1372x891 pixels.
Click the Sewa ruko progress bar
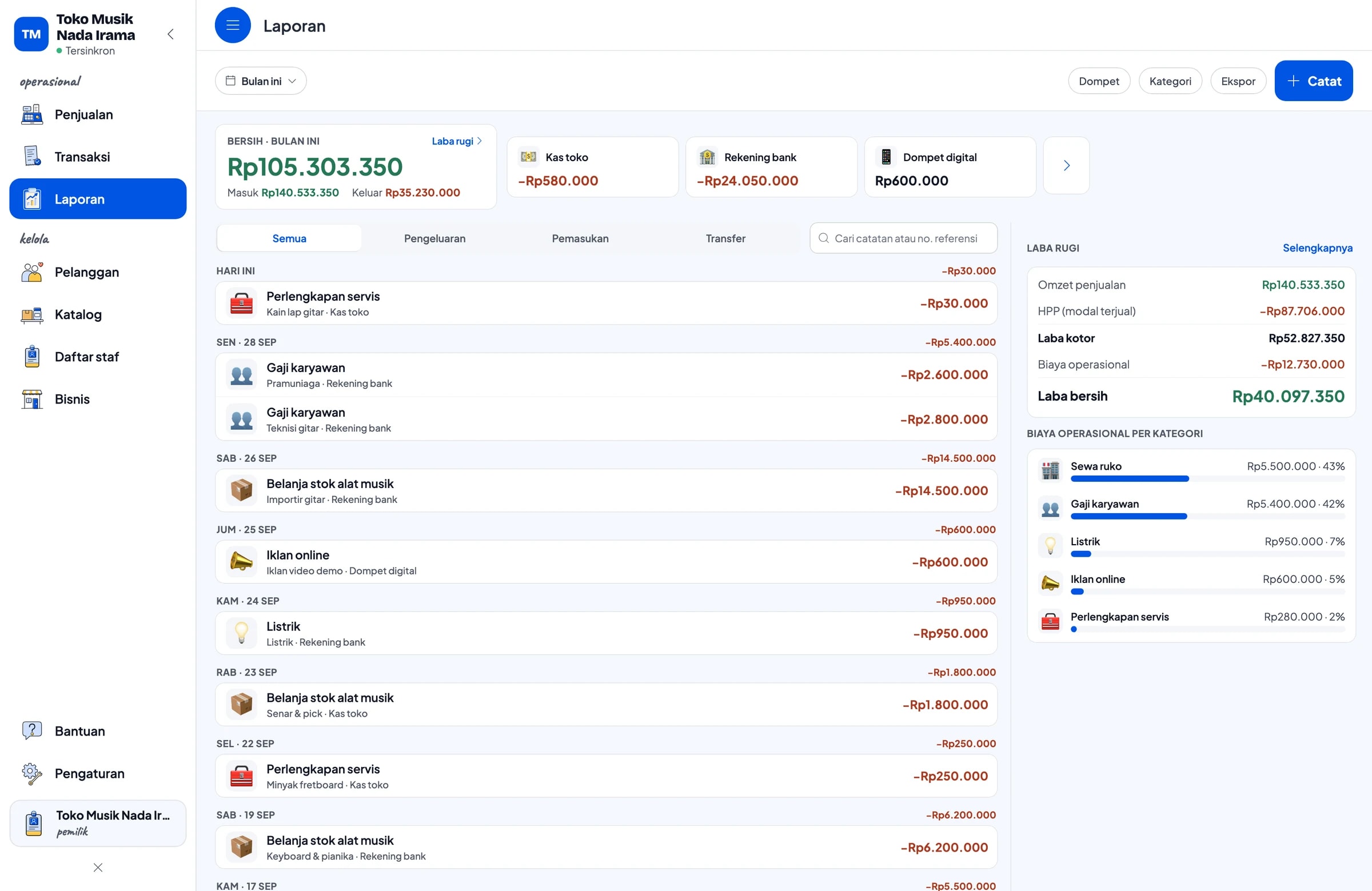pos(1208,479)
